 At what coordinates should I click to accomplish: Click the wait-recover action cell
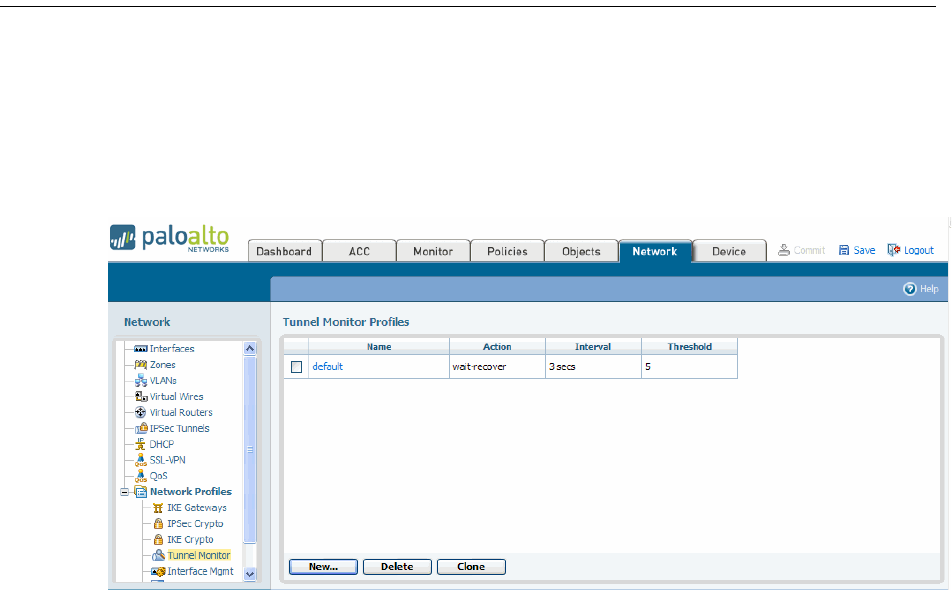497,367
